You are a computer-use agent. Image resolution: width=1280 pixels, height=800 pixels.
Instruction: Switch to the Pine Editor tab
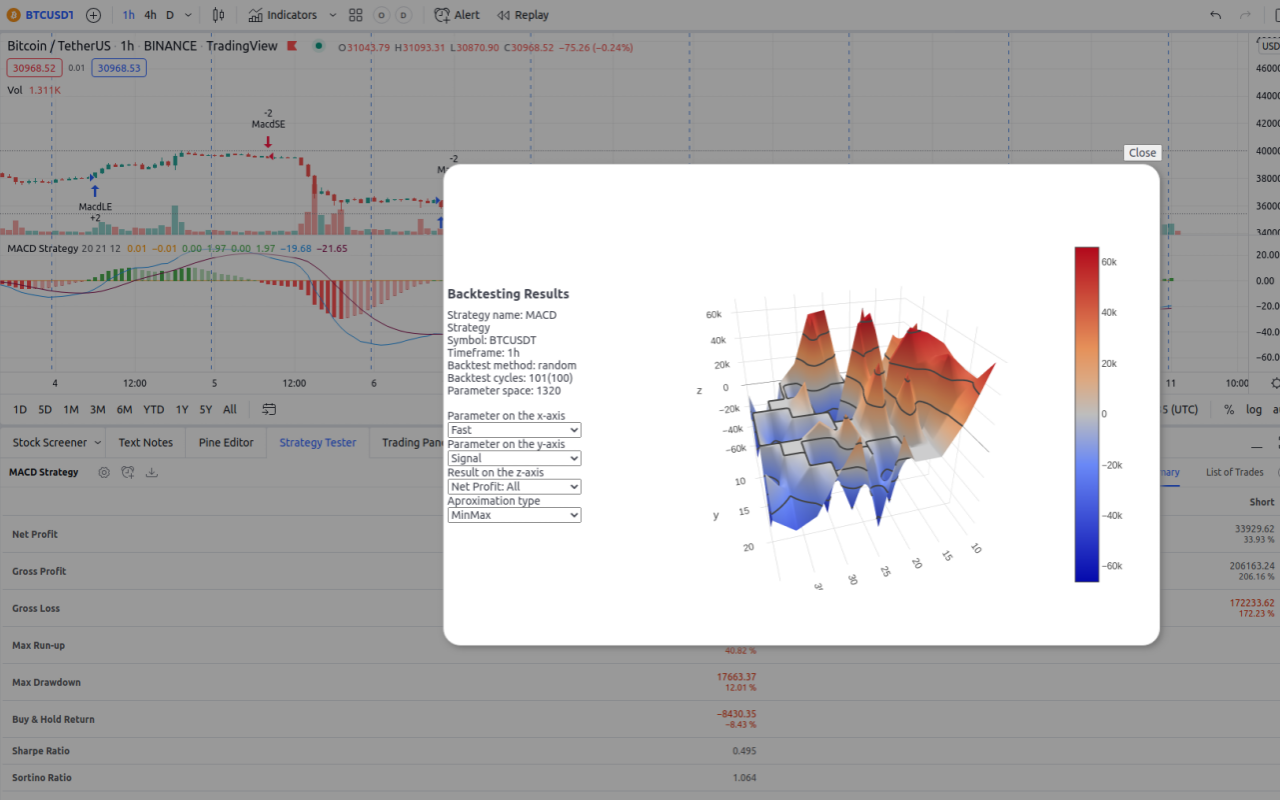(x=225, y=442)
